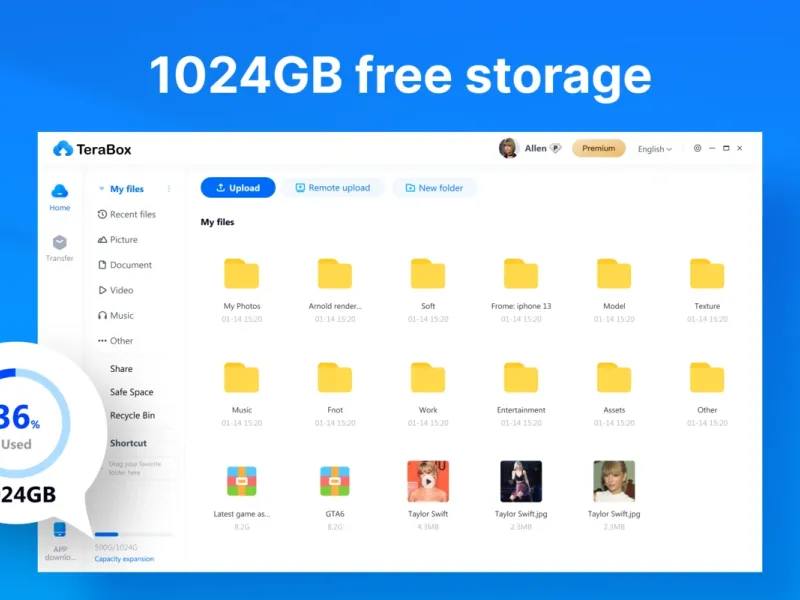Open the settings gear icon
This screenshot has height=600, width=800.
pos(697,148)
